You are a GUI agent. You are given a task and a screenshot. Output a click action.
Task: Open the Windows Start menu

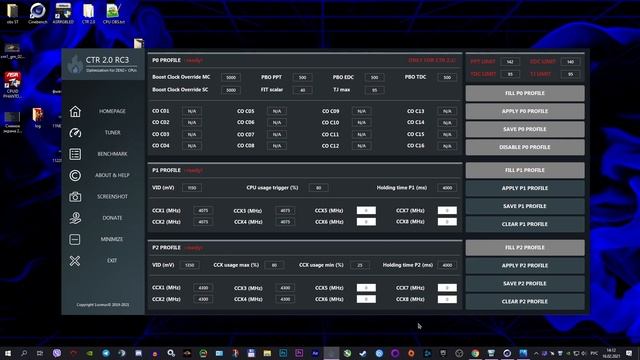click(8, 353)
